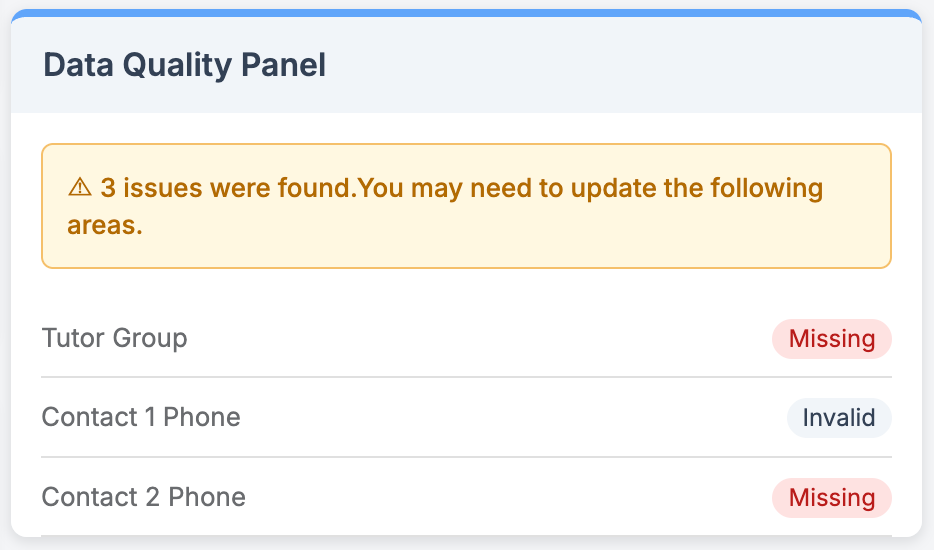Select the Invalid badge for Contact 1 Phone

point(838,418)
